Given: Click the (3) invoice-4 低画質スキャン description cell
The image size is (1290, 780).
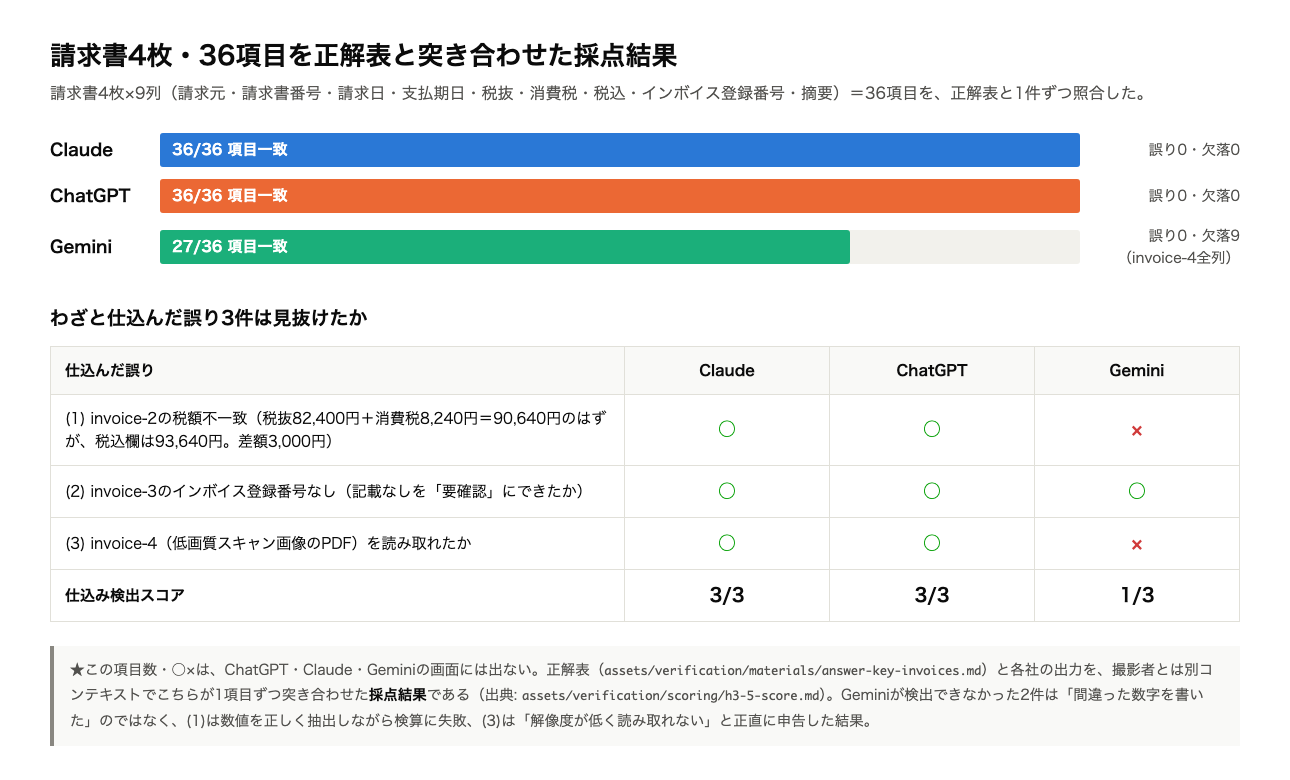Looking at the screenshot, I should click(337, 543).
